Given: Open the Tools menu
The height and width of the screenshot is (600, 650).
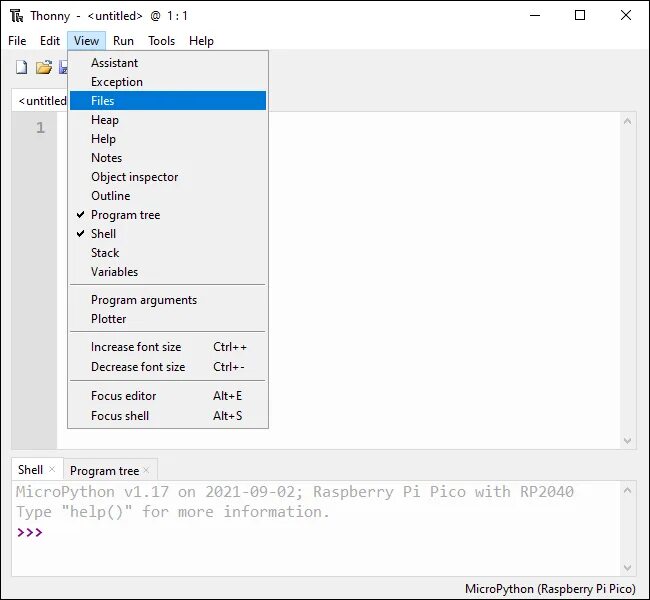Looking at the screenshot, I should point(162,41).
